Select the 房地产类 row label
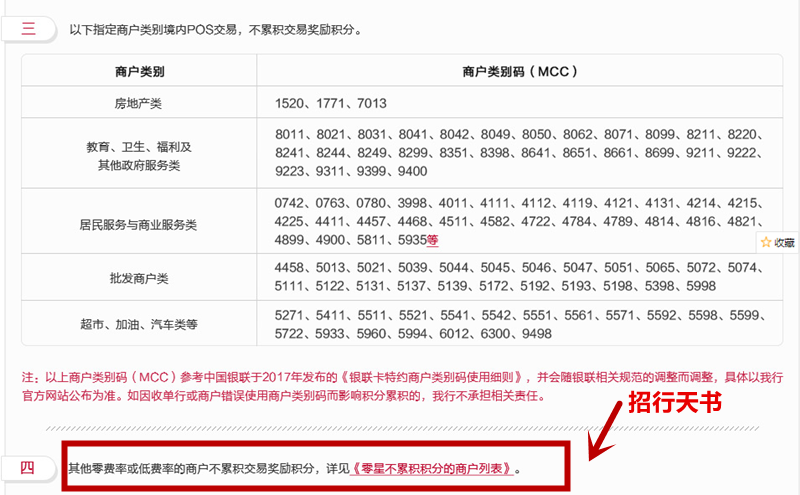 click(138, 104)
